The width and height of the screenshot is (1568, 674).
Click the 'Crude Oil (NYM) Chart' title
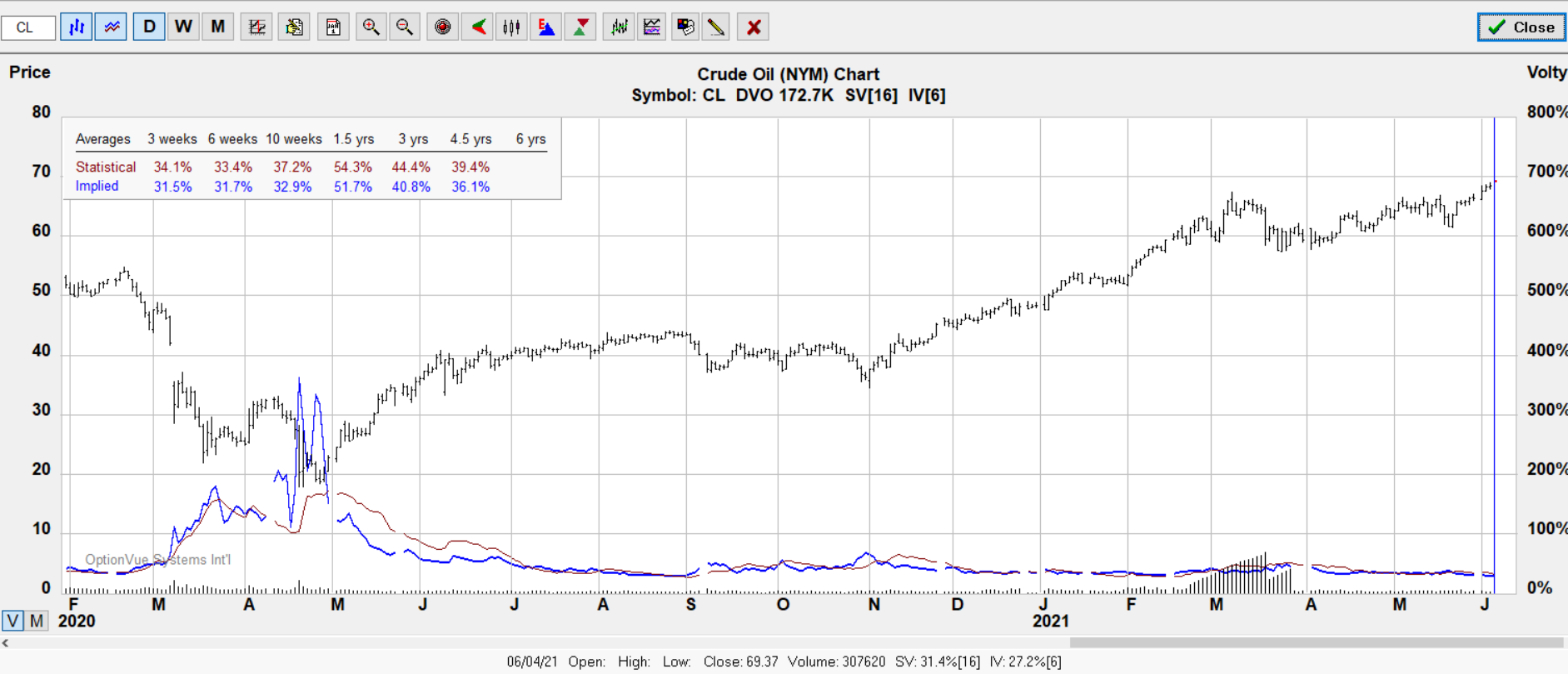788,74
